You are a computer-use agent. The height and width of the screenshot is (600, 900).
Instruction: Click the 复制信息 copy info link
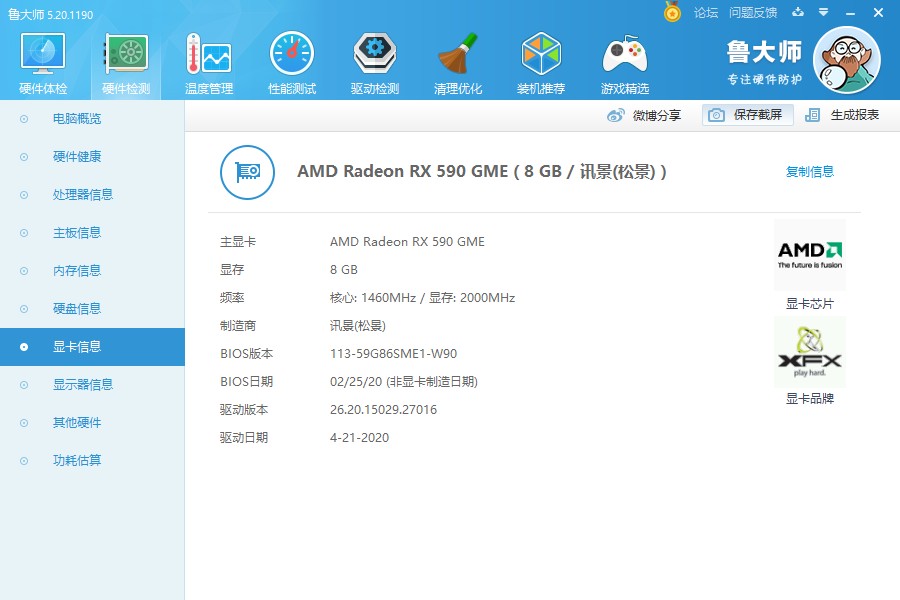[810, 171]
